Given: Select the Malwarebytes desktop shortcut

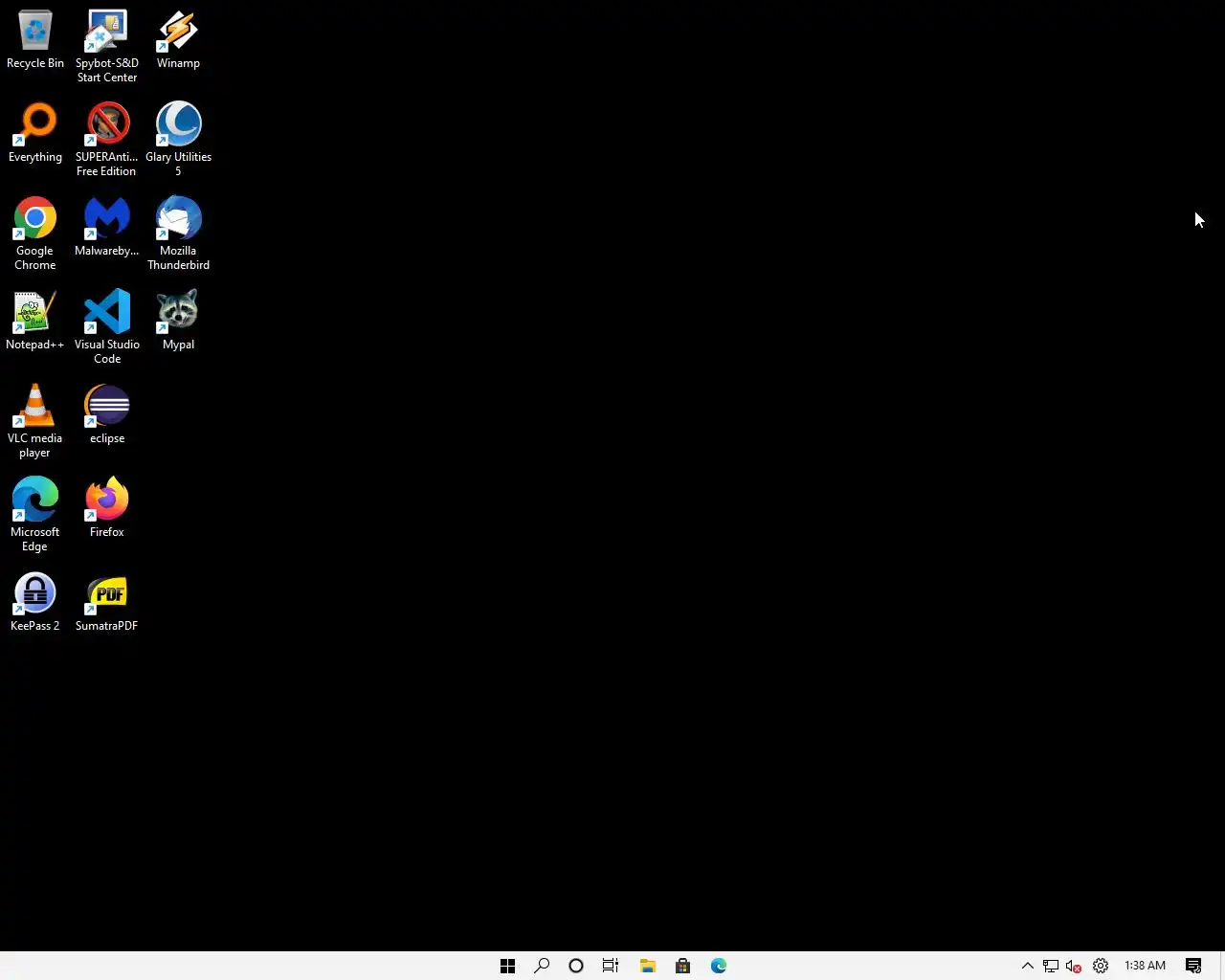Looking at the screenshot, I should (x=107, y=228).
